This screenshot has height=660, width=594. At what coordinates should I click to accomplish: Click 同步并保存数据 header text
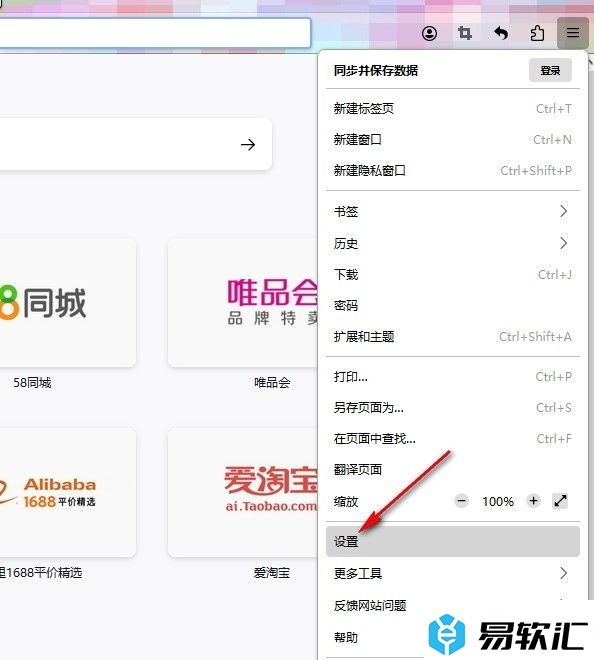coord(376,70)
